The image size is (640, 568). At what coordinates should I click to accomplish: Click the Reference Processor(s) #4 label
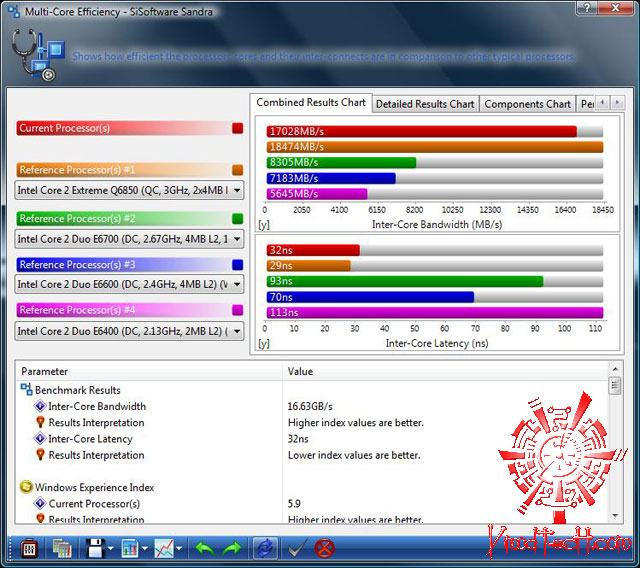77,310
